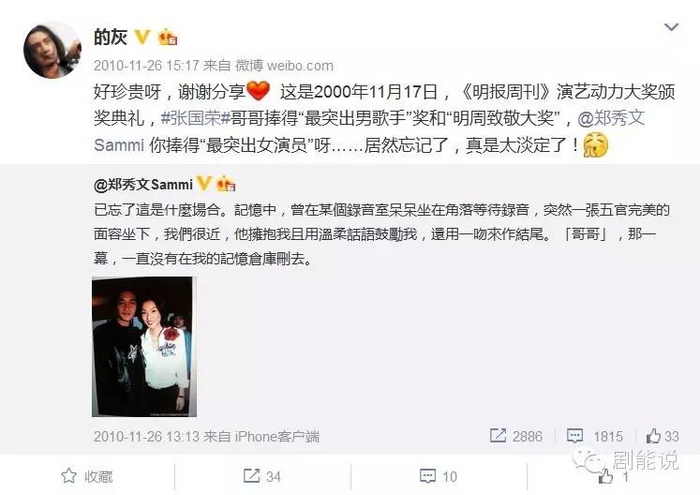
Task: Click the 收藏 star favorite button
Action: [87, 476]
